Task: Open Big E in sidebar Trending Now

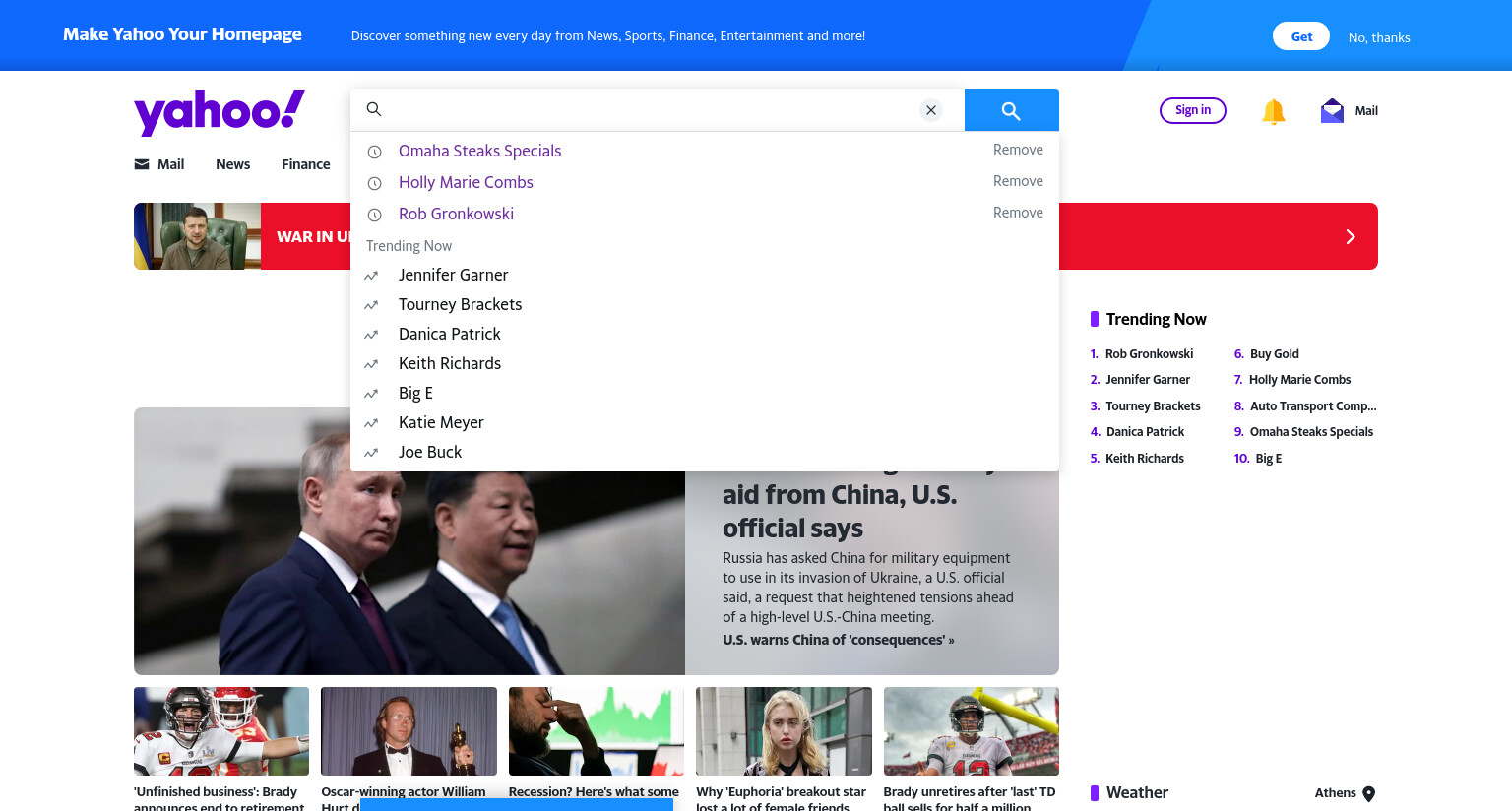Action: pos(1268,459)
